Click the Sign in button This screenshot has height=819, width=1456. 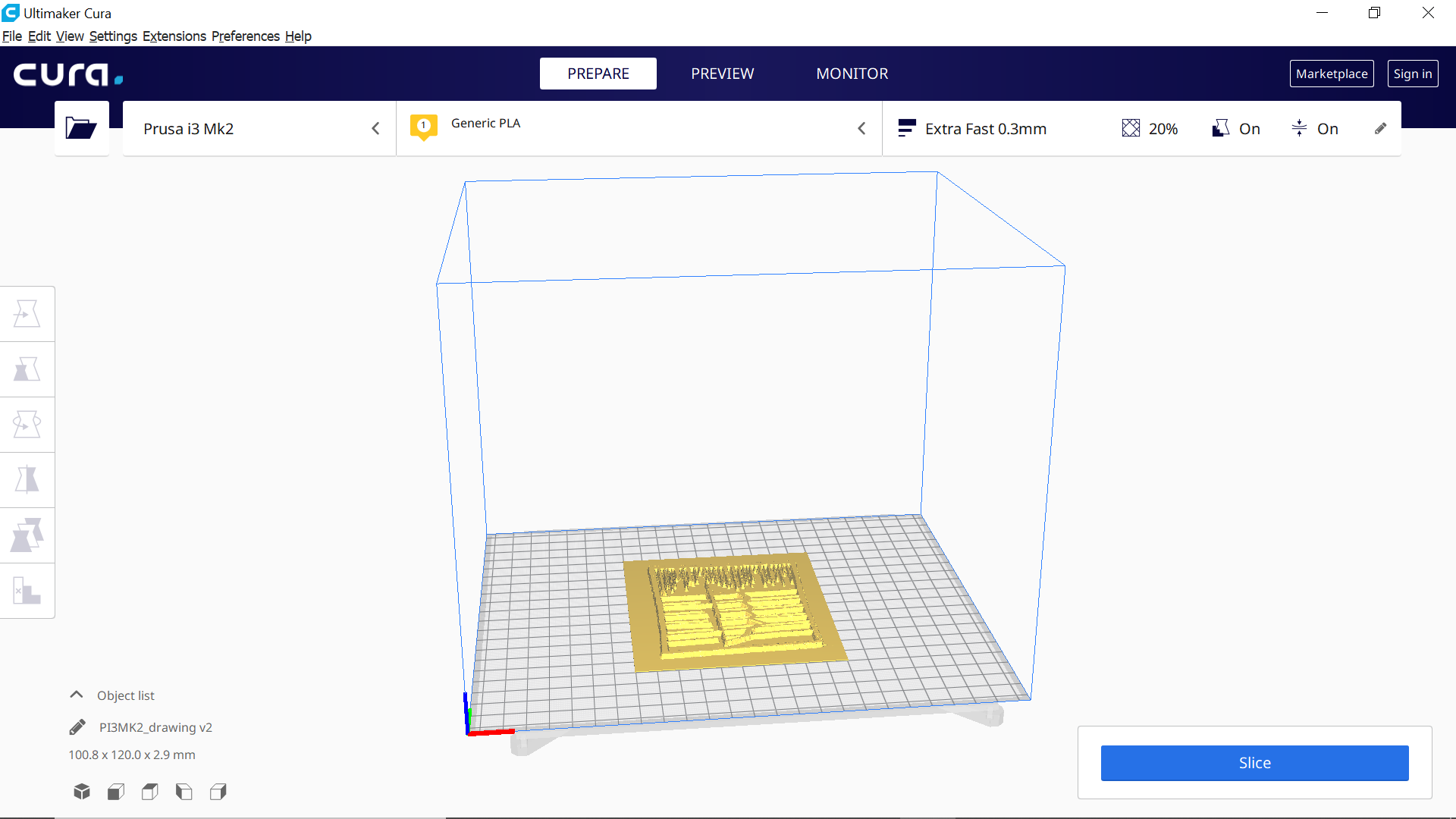point(1413,74)
